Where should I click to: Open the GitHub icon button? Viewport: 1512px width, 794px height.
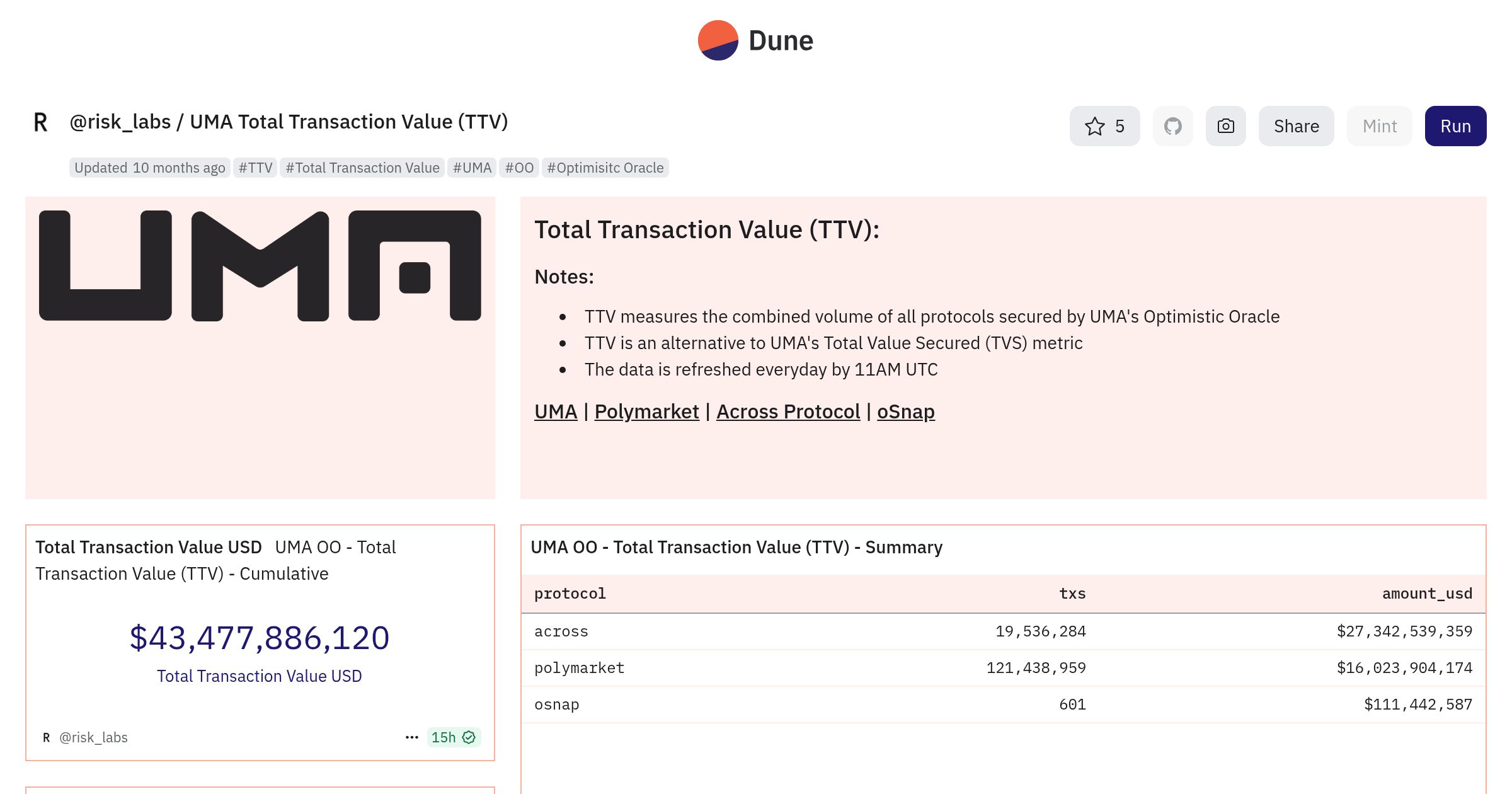coord(1172,126)
